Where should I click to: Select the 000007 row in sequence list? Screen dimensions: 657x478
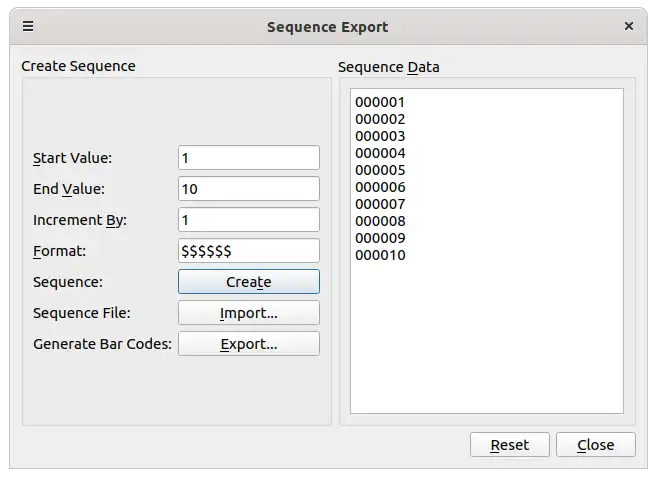[x=380, y=204]
